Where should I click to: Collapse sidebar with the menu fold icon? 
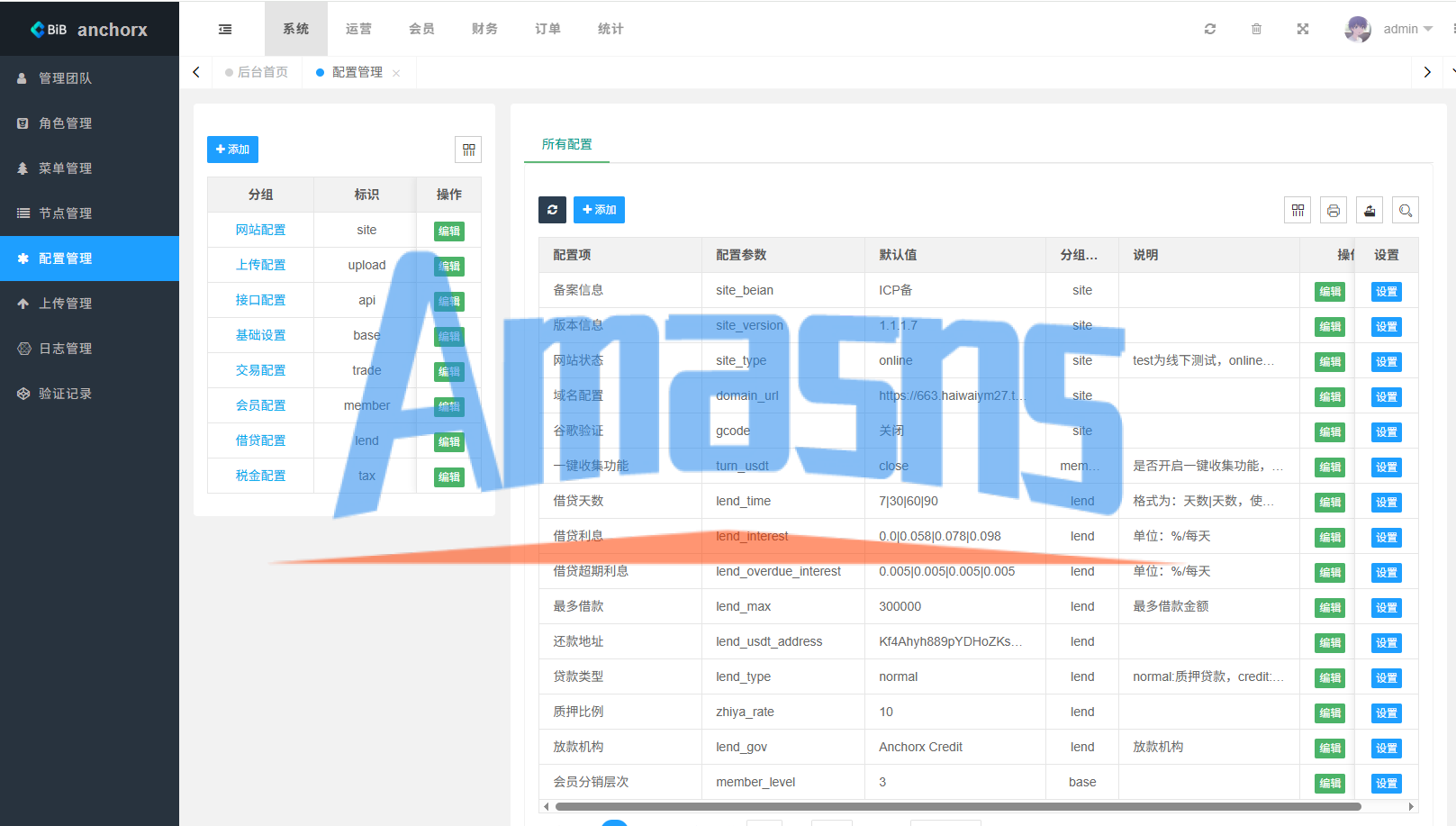click(x=225, y=29)
